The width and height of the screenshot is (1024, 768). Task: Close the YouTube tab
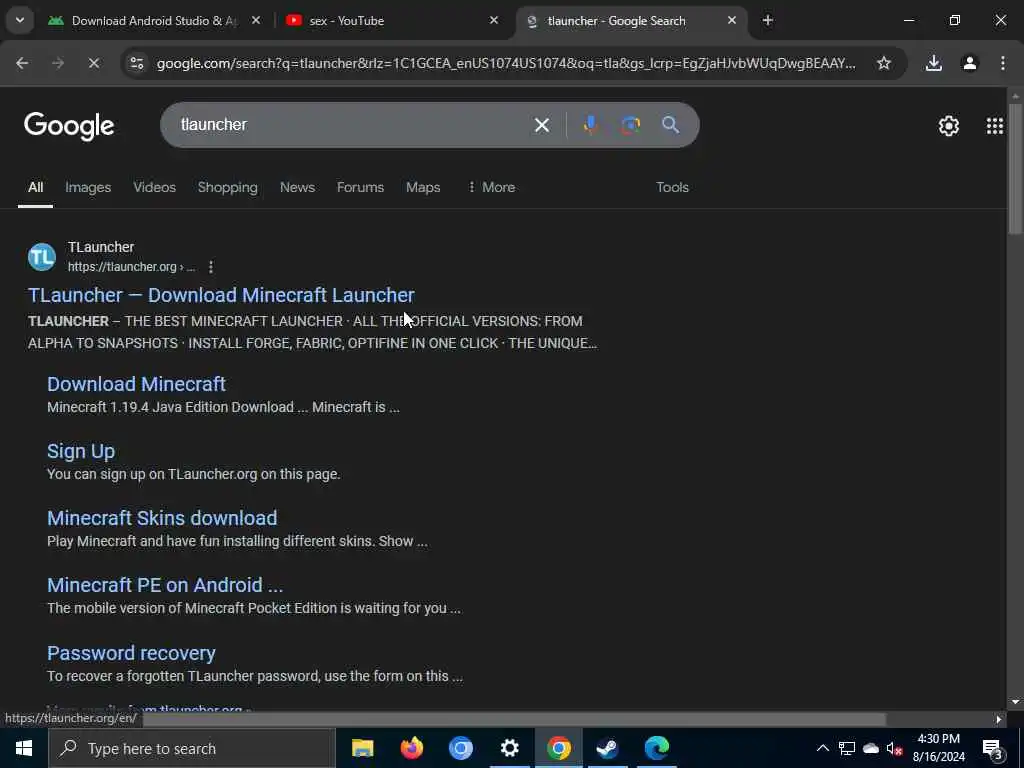494,21
